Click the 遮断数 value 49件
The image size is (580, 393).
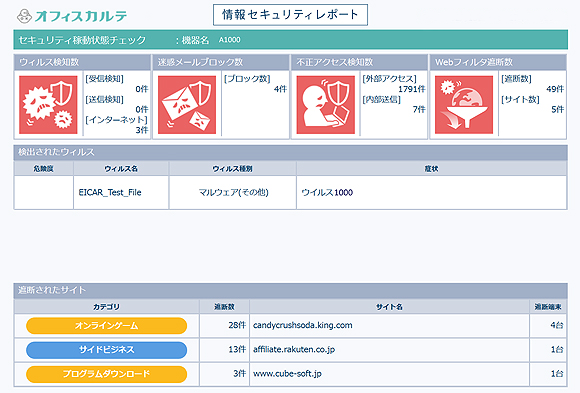tap(555, 89)
